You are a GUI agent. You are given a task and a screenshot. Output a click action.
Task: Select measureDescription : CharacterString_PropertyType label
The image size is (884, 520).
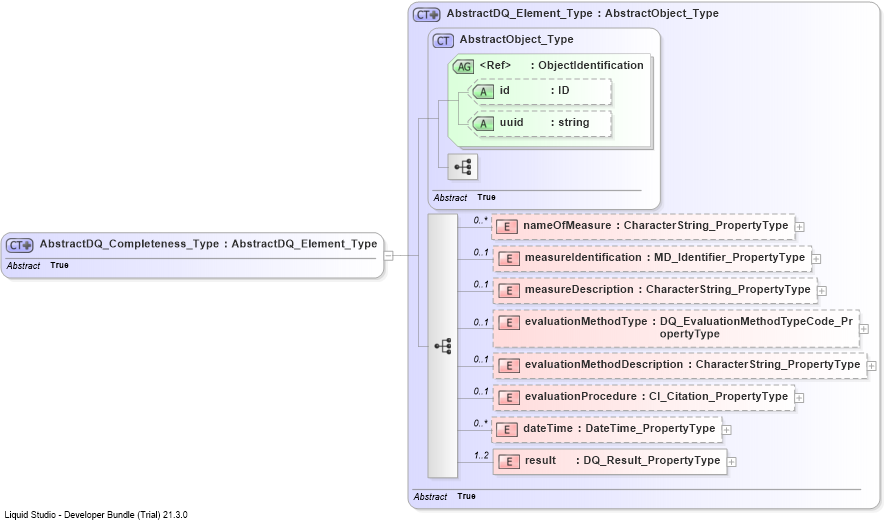[x=668, y=290]
